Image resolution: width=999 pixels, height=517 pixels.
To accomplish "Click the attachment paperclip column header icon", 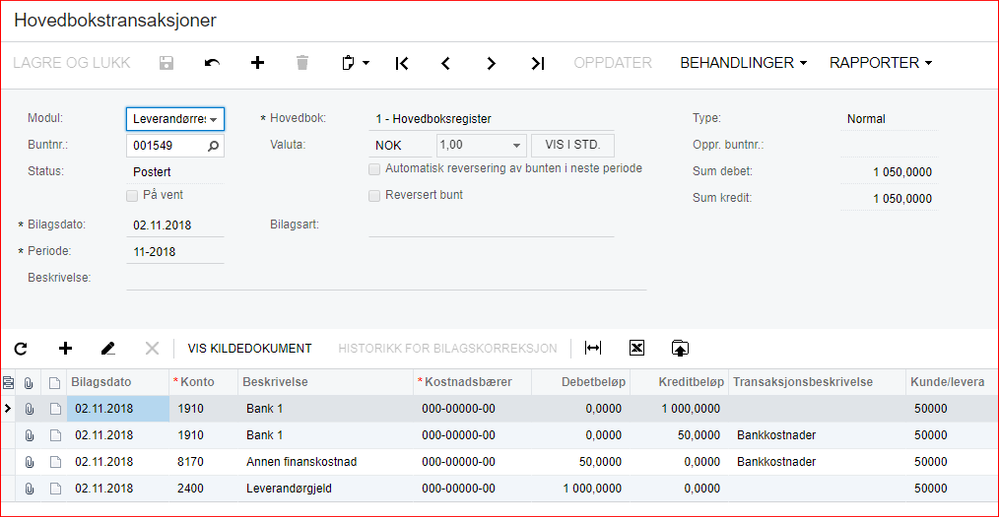I will click(29, 382).
